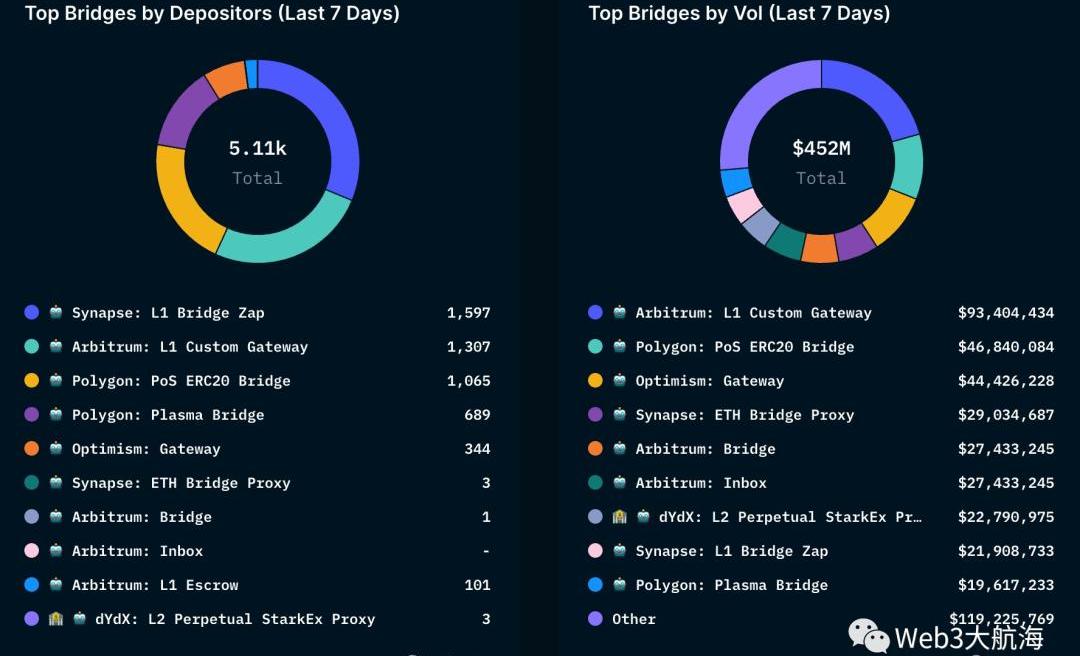Image resolution: width=1080 pixels, height=656 pixels.
Task: Click the purple legend dot beside Other
Action: tap(596, 619)
